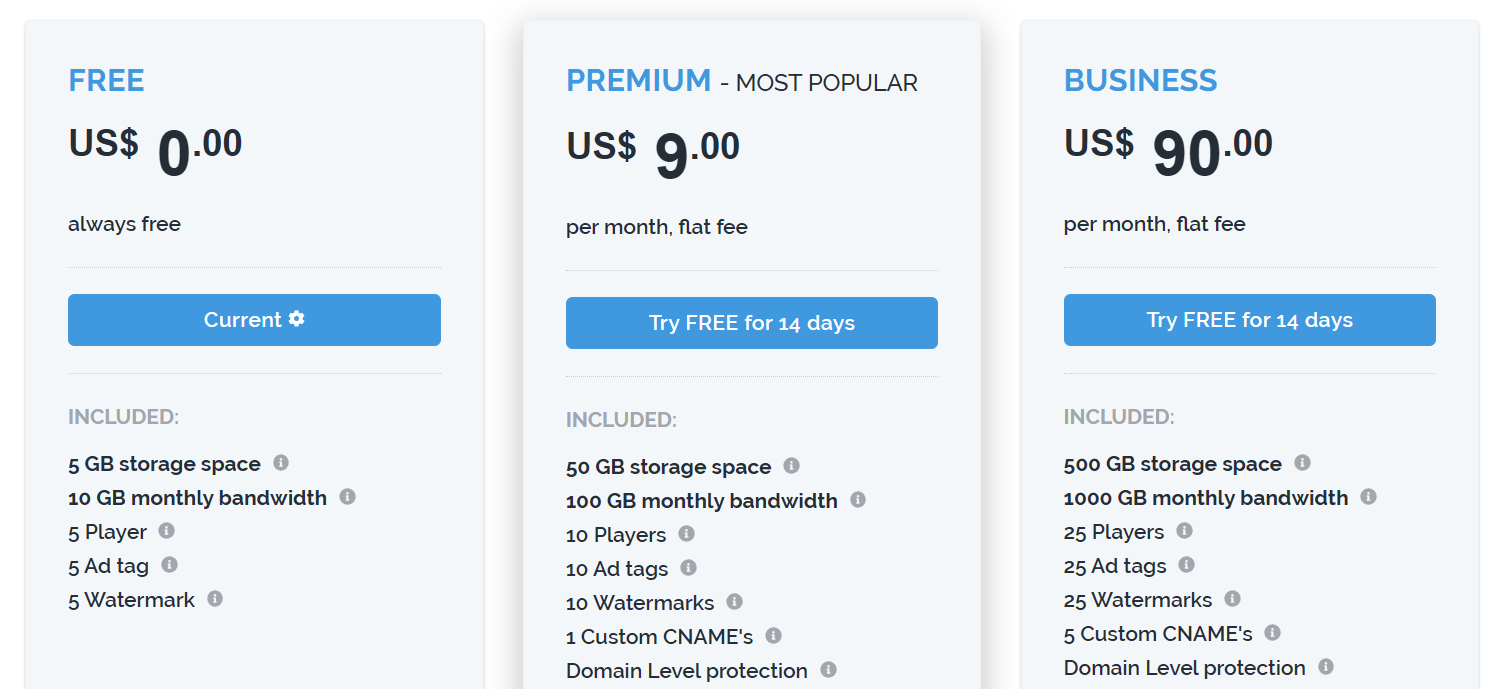The width and height of the screenshot is (1511, 689).
Task: Click info icon beside 5 Custom CNAME's
Action: click(1272, 633)
